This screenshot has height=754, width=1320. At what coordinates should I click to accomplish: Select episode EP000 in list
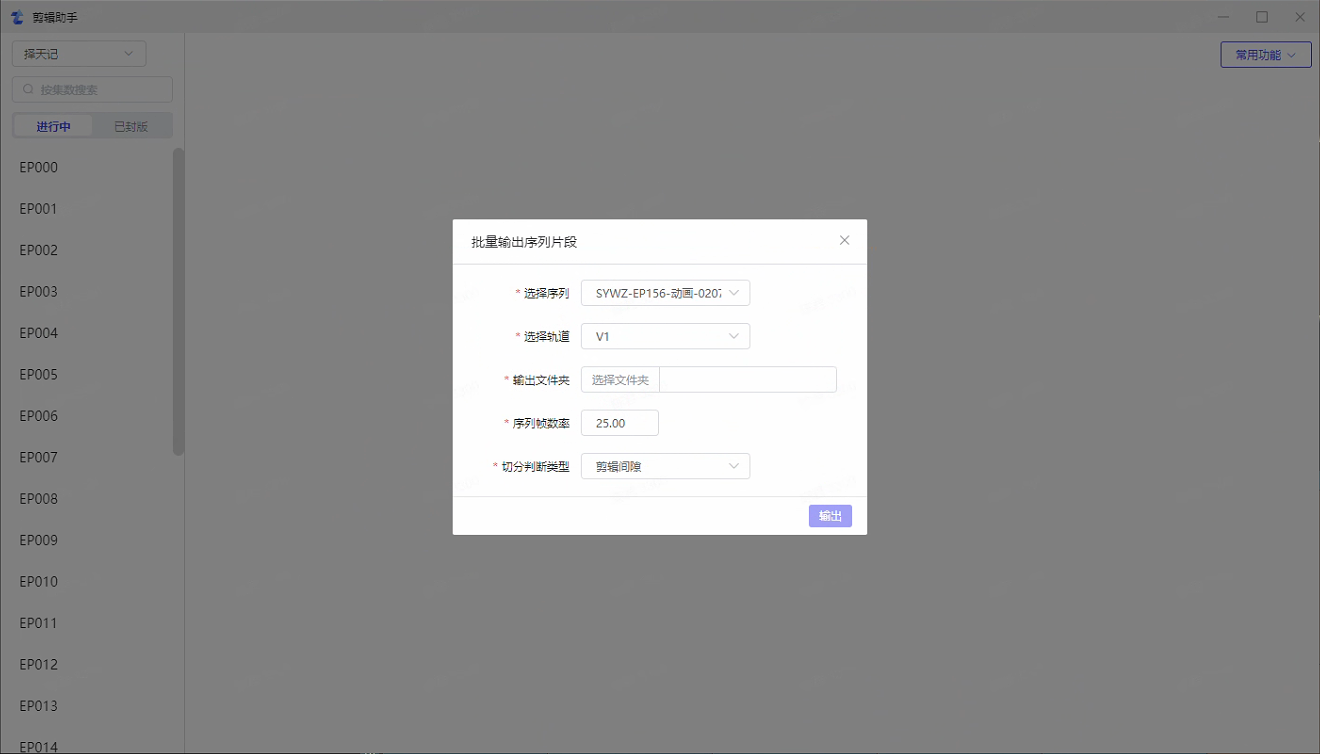[39, 168]
